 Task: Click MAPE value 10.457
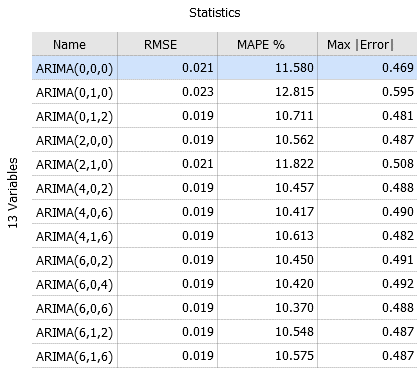(x=294, y=188)
